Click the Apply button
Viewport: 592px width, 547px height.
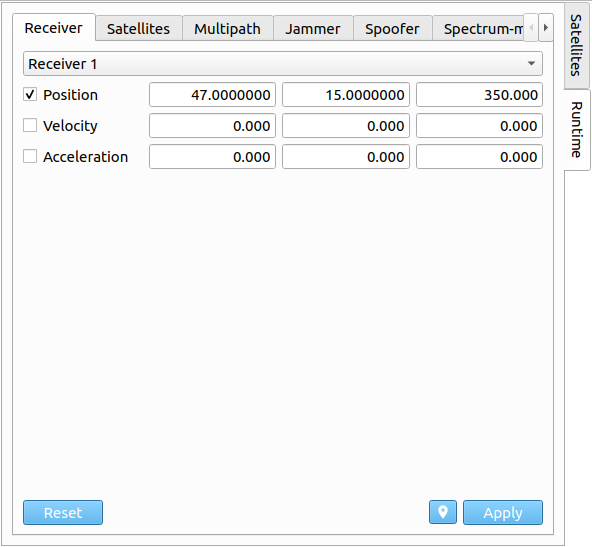(x=503, y=512)
